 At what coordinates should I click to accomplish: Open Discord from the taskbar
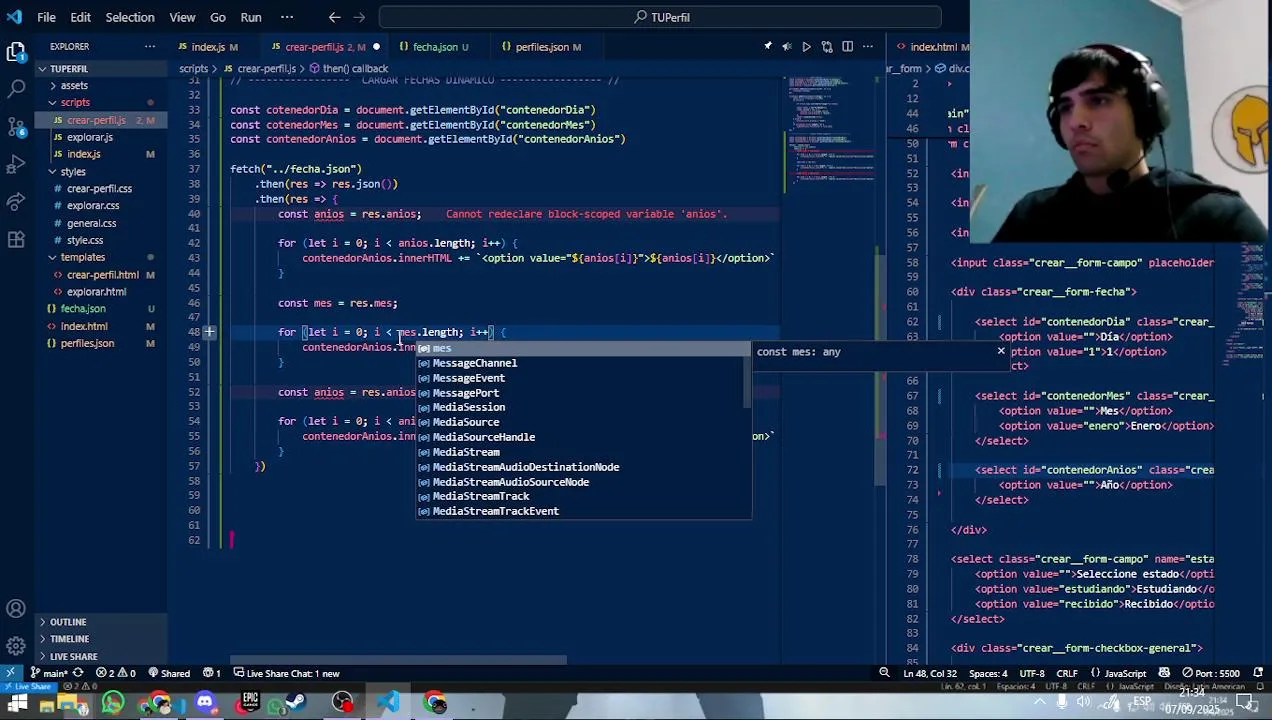(x=205, y=703)
